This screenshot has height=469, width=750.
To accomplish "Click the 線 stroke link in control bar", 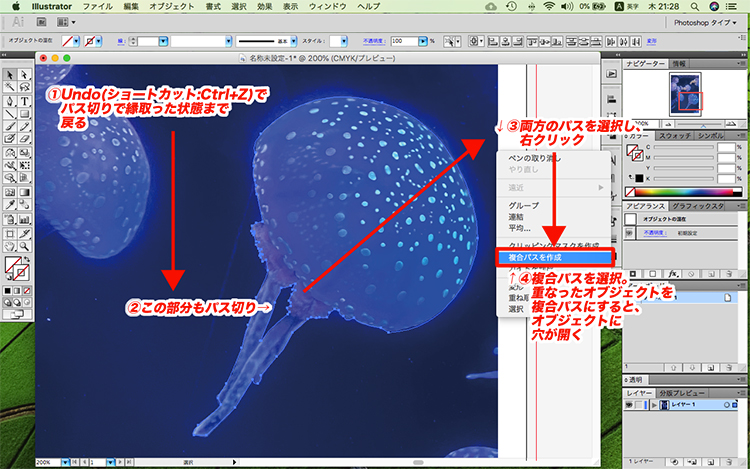I will click(121, 42).
